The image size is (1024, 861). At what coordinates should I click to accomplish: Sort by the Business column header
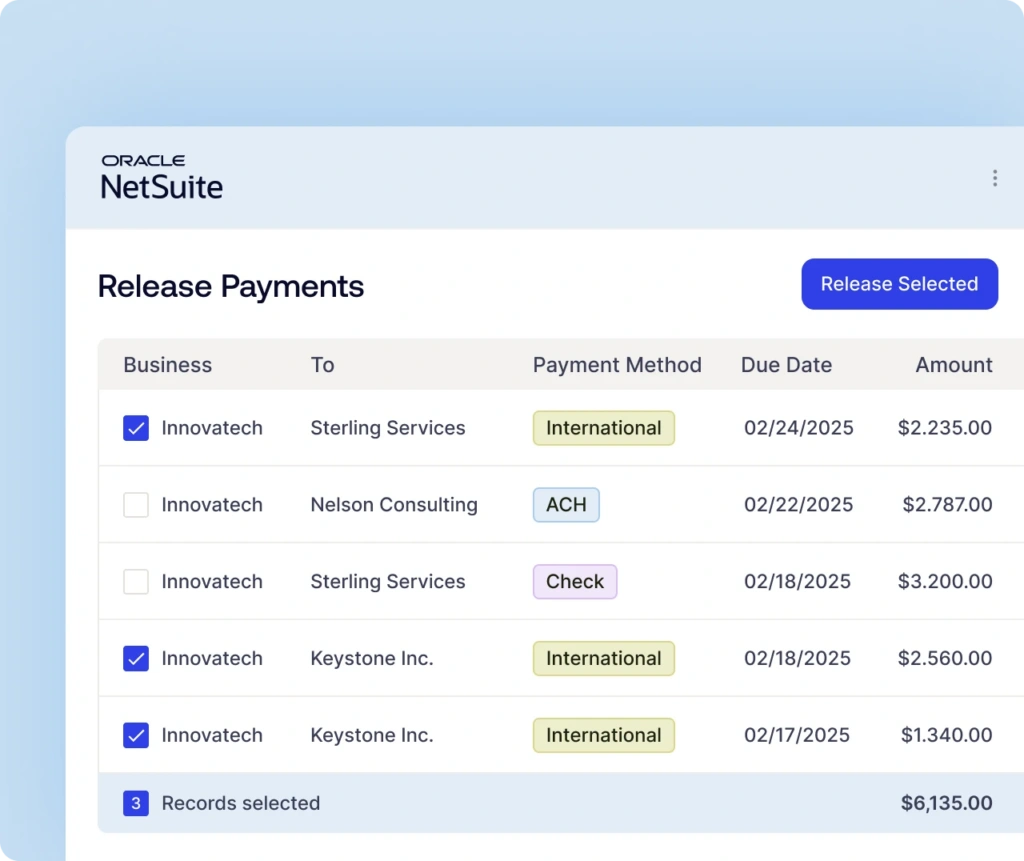pyautogui.click(x=167, y=365)
